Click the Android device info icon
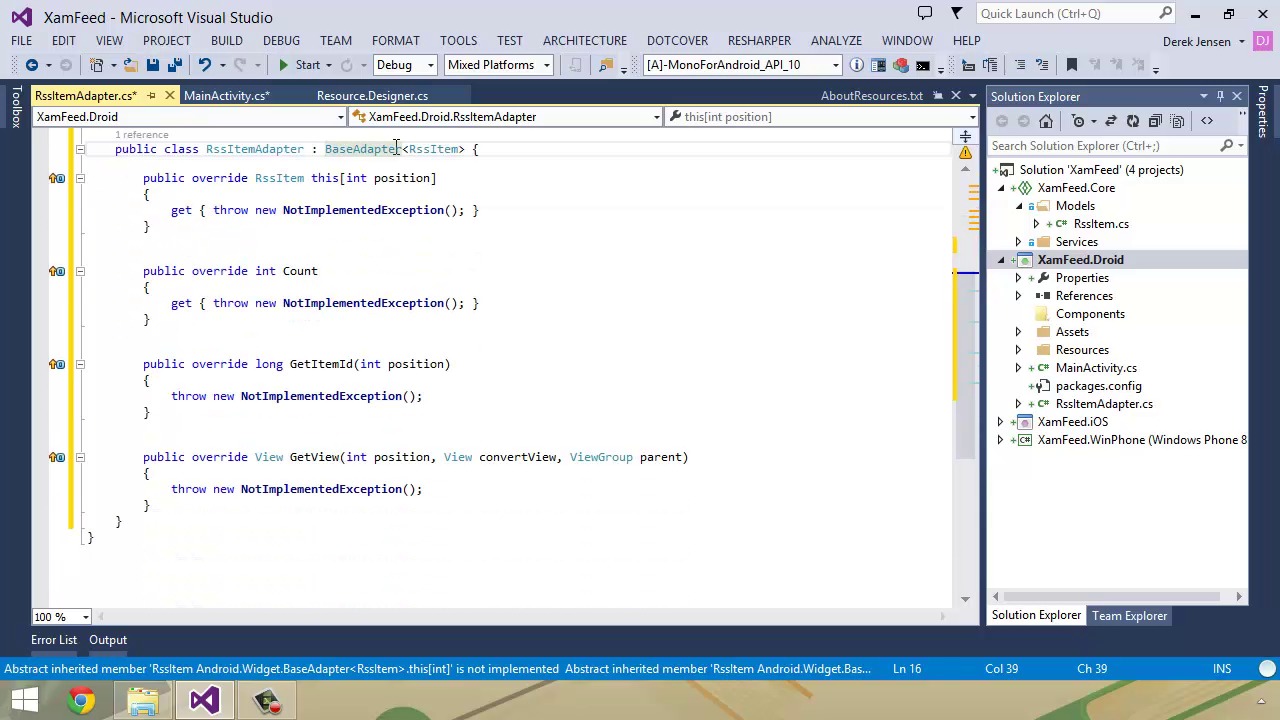This screenshot has height=720, width=1280. point(857,65)
